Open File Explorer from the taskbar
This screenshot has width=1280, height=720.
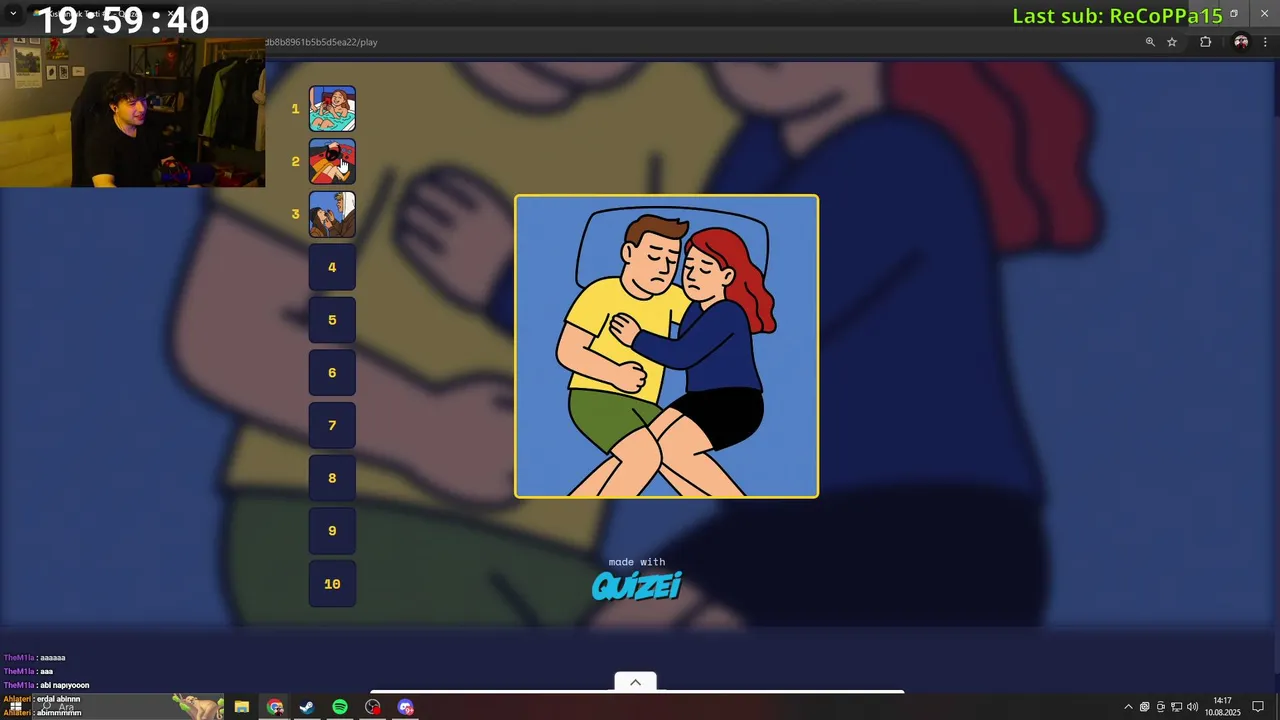(x=242, y=707)
